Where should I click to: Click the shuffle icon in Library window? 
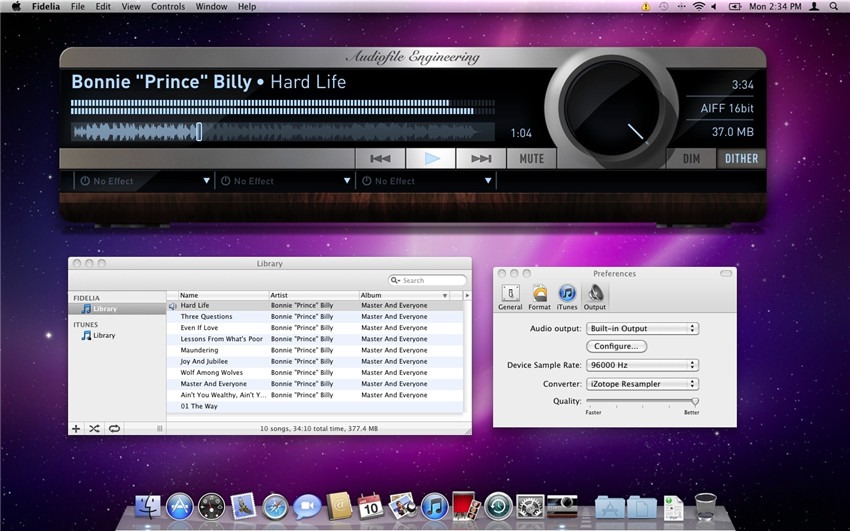point(94,428)
